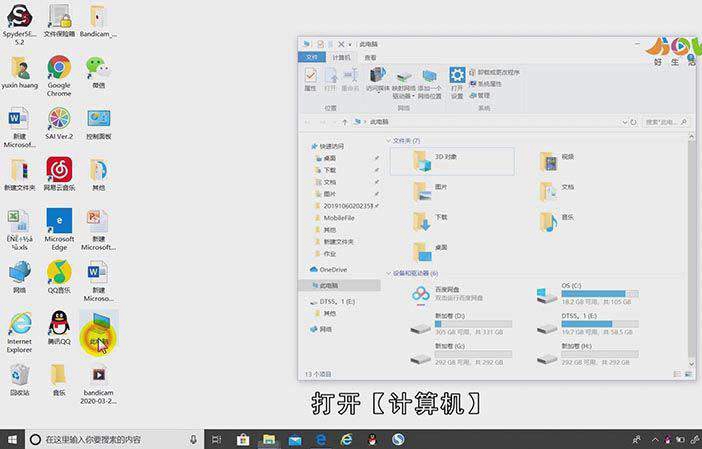The image size is (702, 449).
Task: Select the 下载 folder in main pane
Action: 430,221
